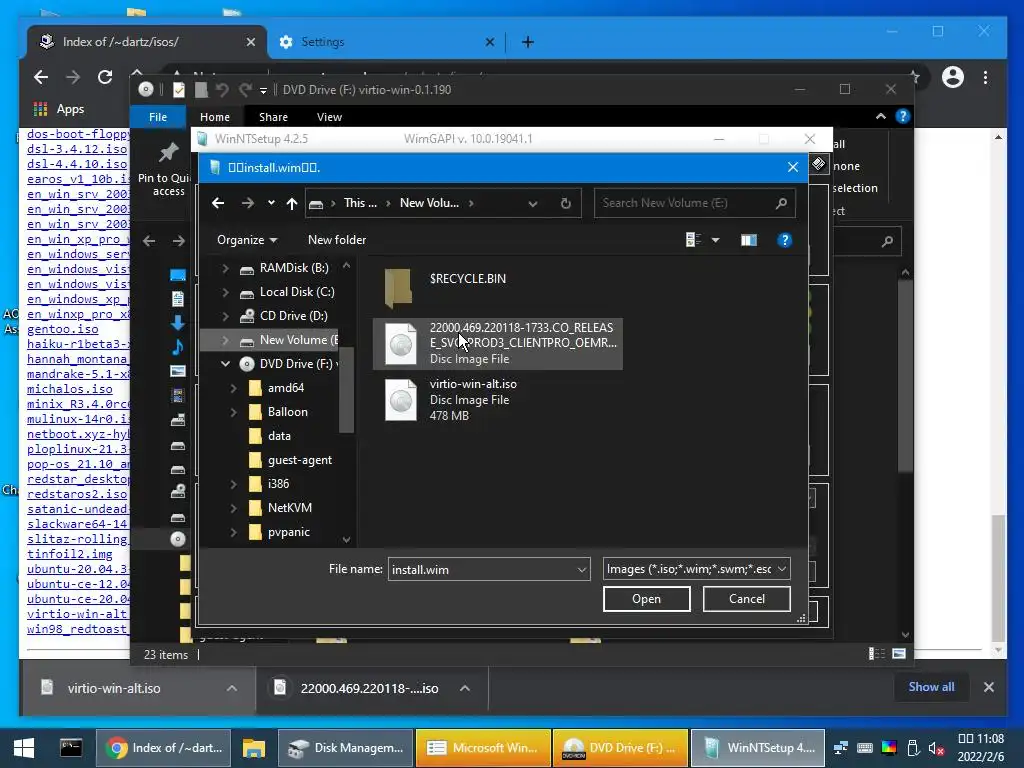Viewport: 1024px width, 768px height.
Task: Expand the amd64 folder node
Action: [x=233, y=388]
